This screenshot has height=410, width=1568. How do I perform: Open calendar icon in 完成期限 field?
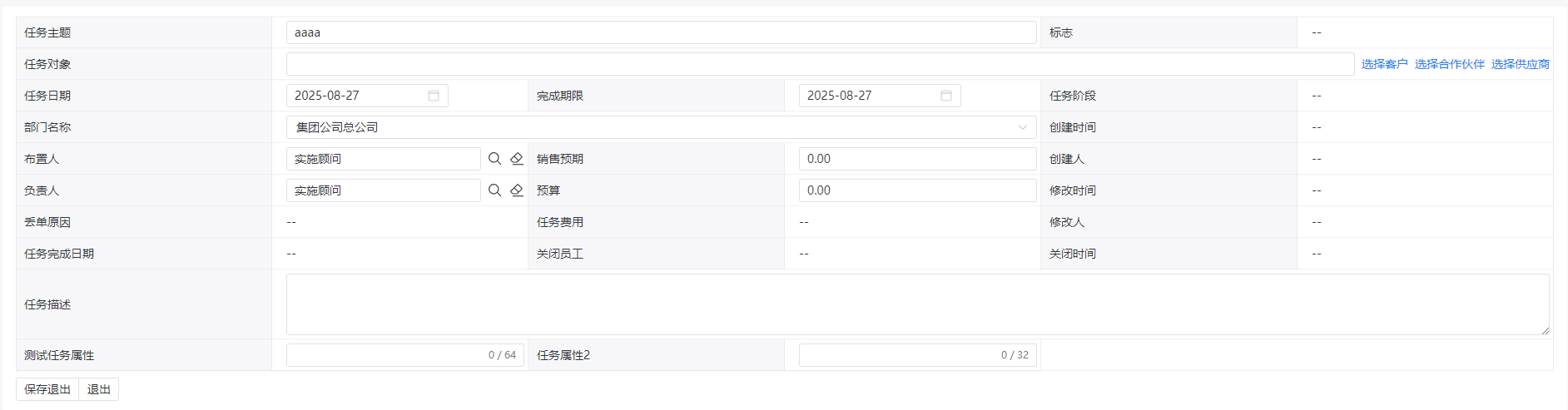tap(946, 96)
